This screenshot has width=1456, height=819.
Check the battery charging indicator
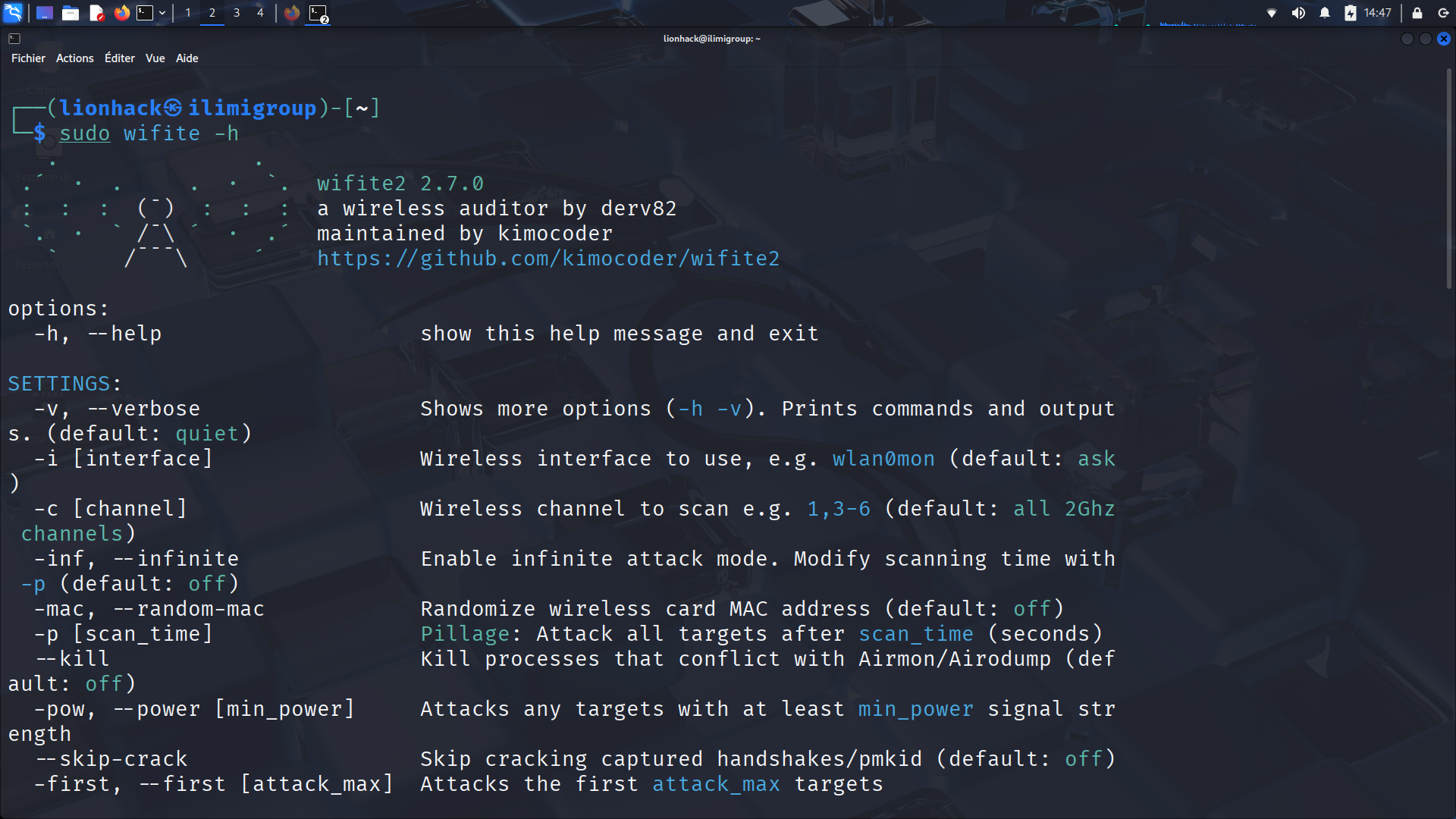point(1351,13)
